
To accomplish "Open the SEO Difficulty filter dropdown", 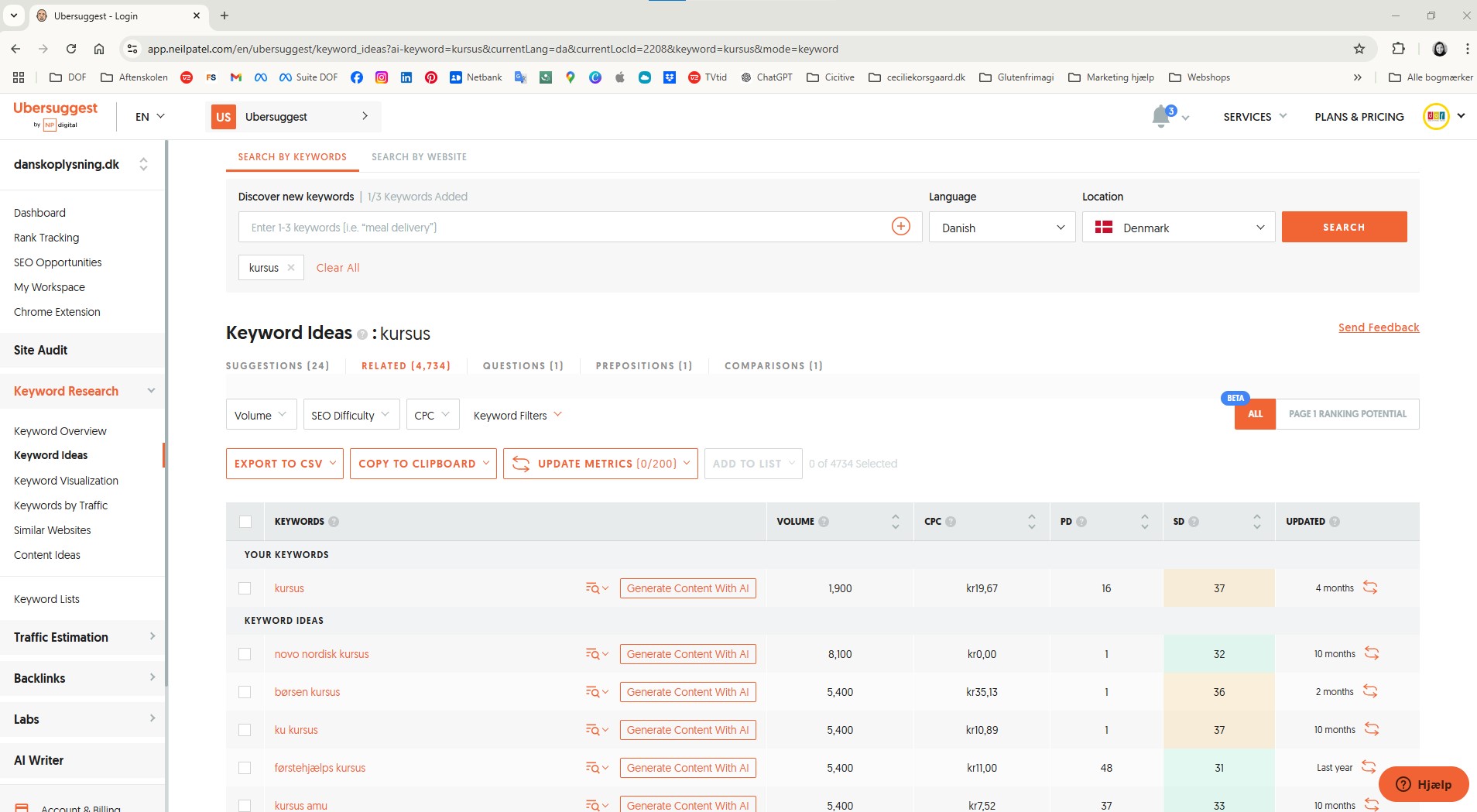I will 351,415.
